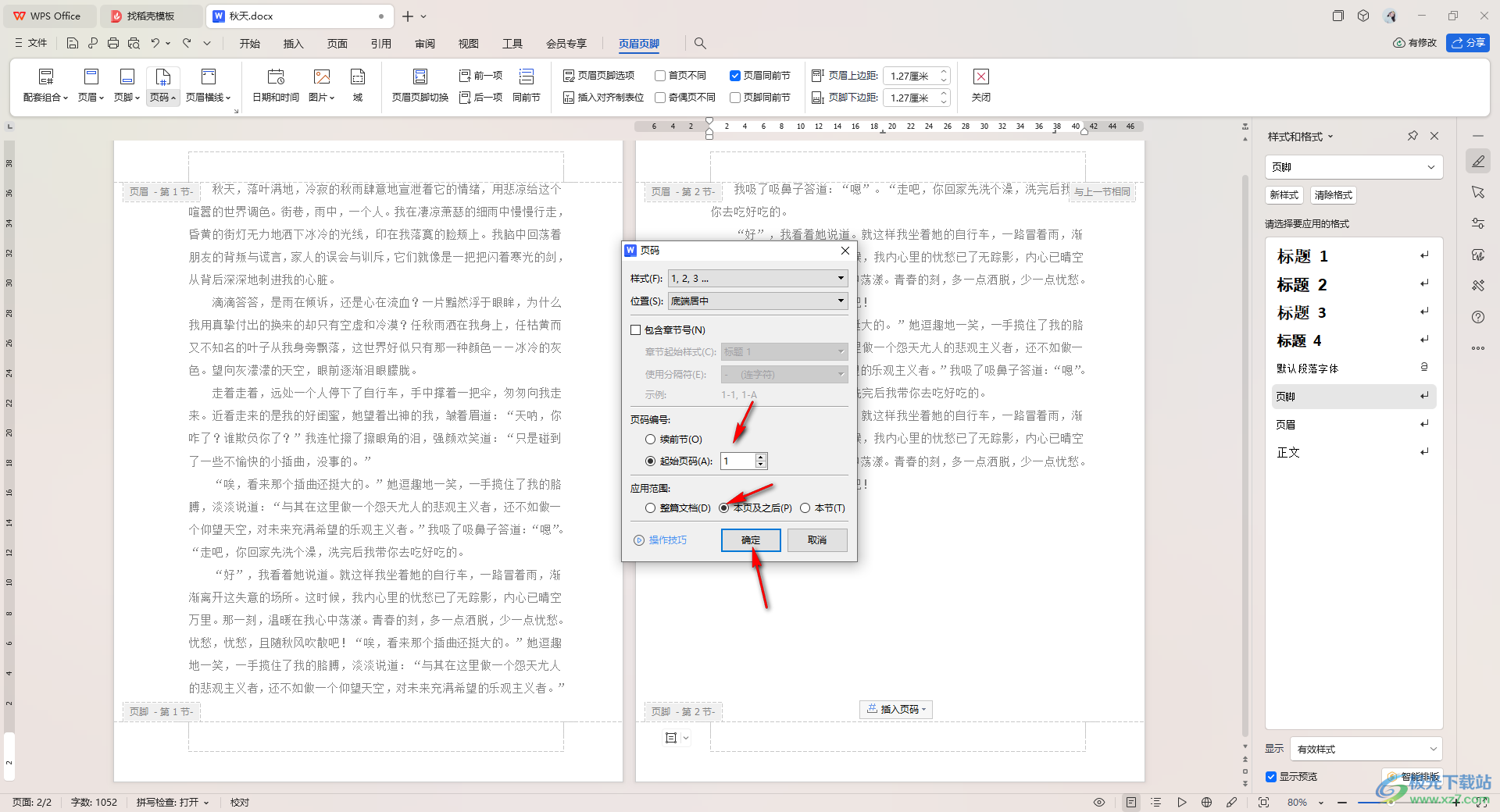Viewport: 1500px width, 812px height.
Task: Insert 日期和时间 date and time
Action: click(x=276, y=85)
